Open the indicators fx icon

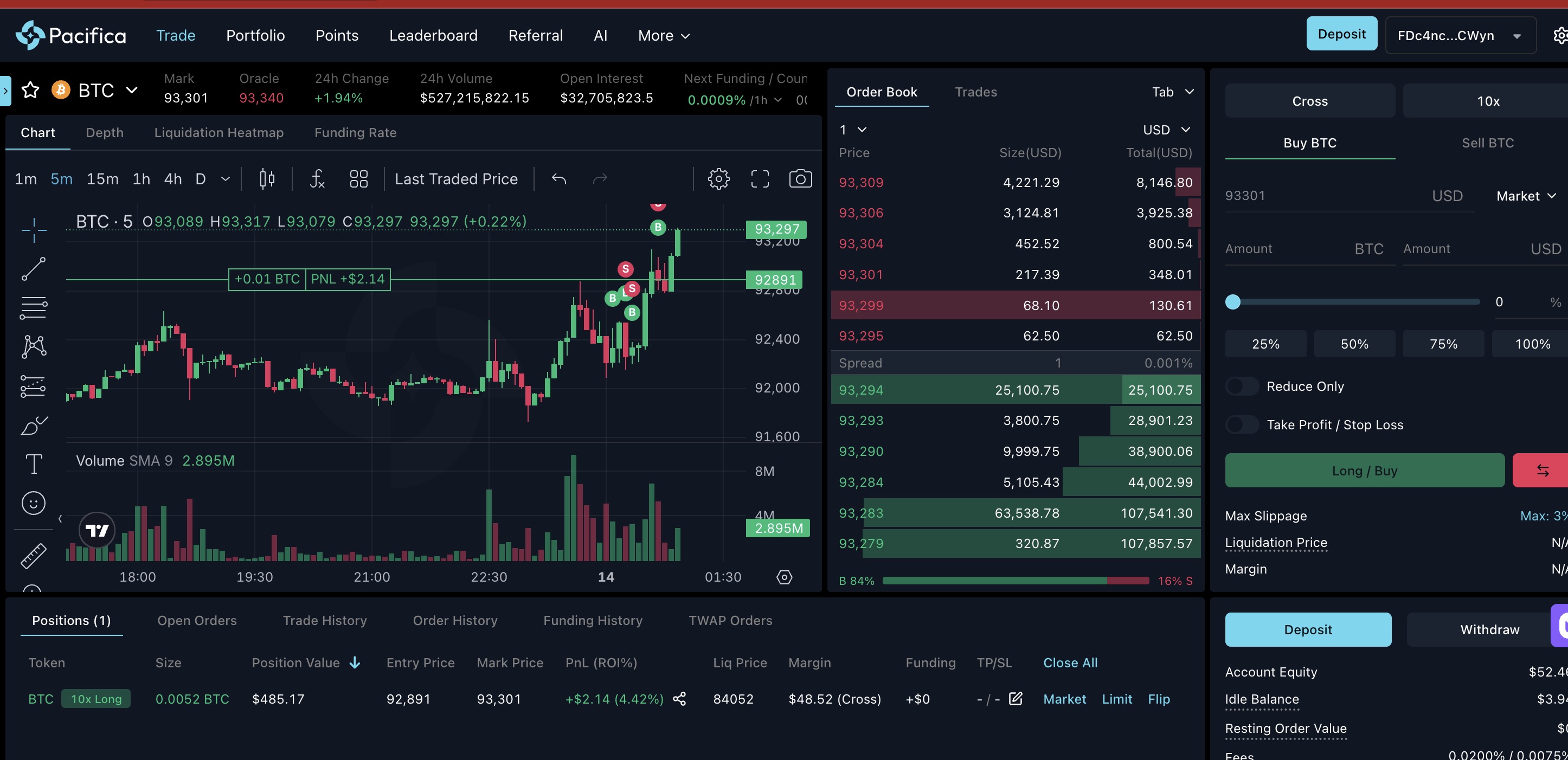(x=317, y=179)
